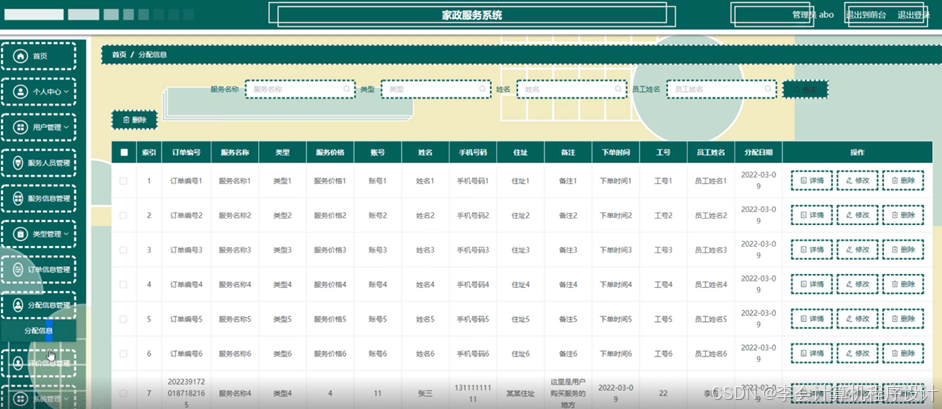Click cell 某某住址 in row 7
942x409 pixels.
pyautogui.click(x=520, y=394)
